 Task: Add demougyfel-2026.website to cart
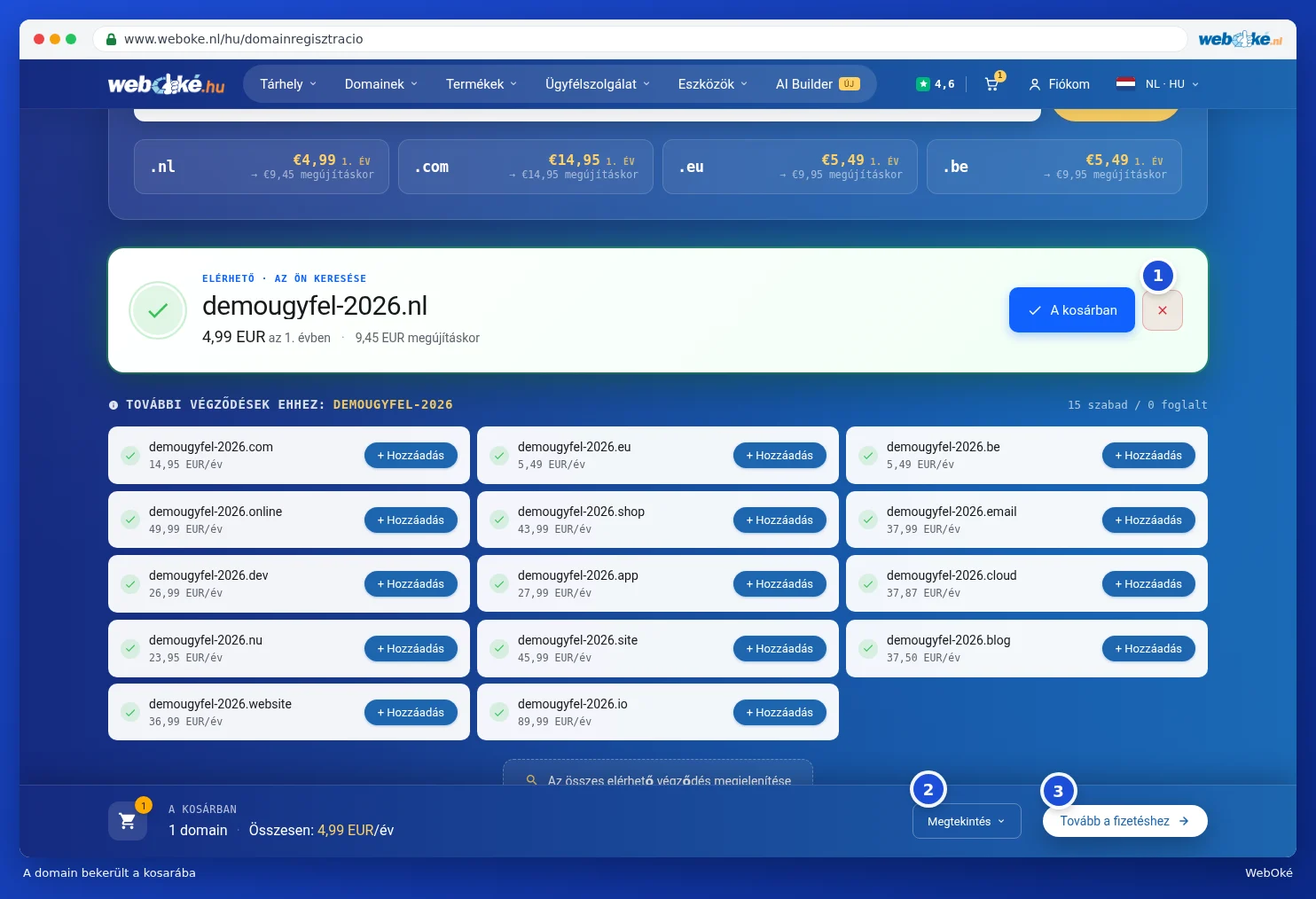point(411,713)
